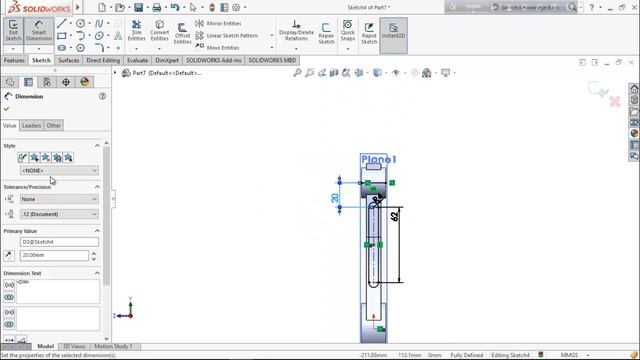The height and width of the screenshot is (360, 640).
Task: Collapse the Primary Value section
Action: click(97, 231)
